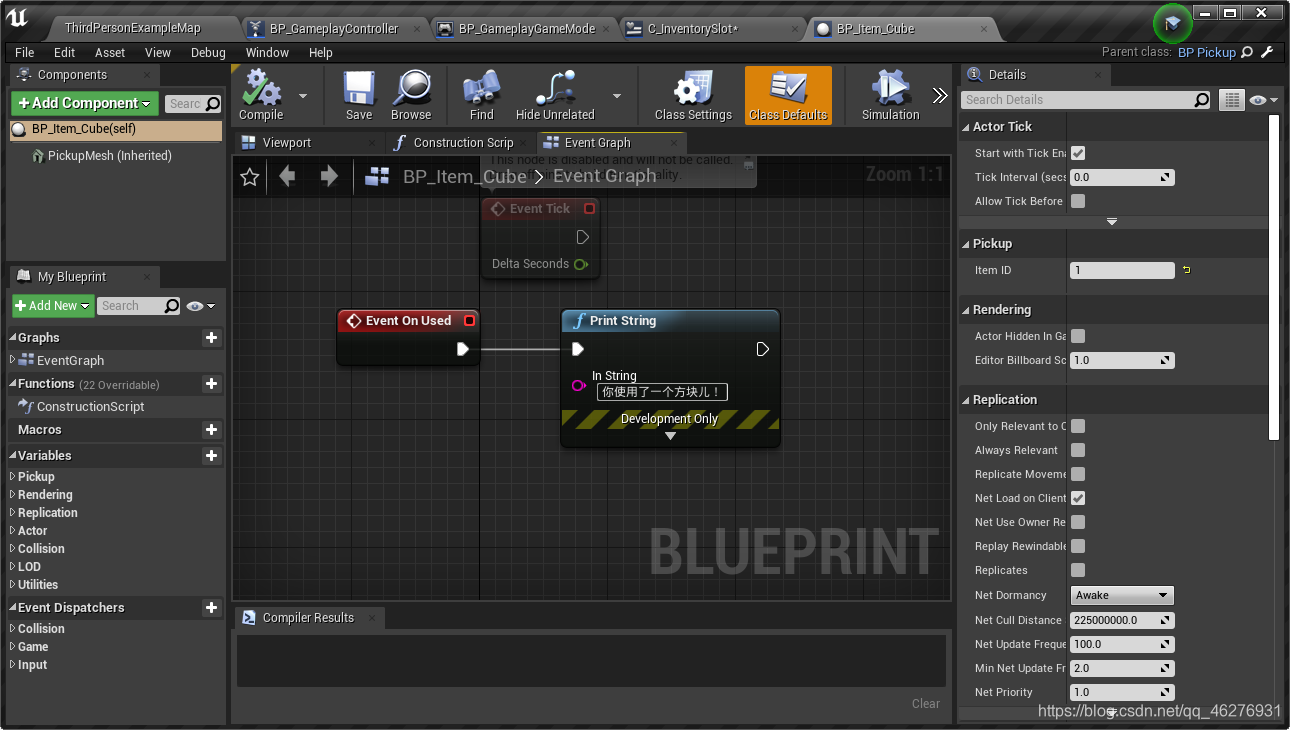Open Compile options dropdown arrow
The image size is (1290, 730).
coord(303,96)
